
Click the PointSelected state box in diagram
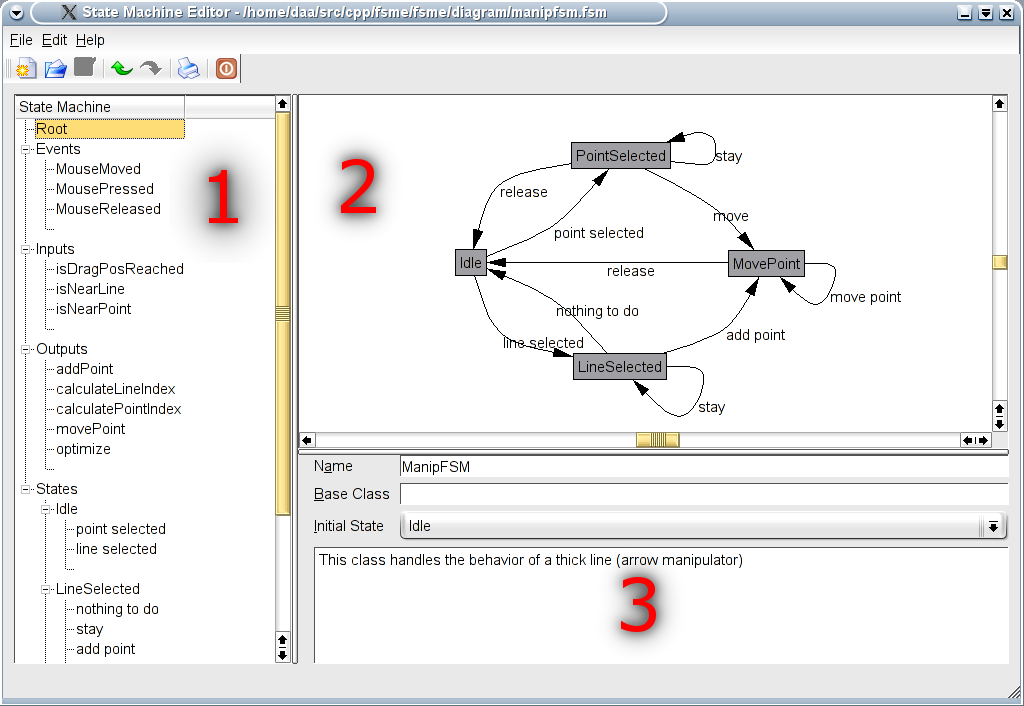point(620,156)
